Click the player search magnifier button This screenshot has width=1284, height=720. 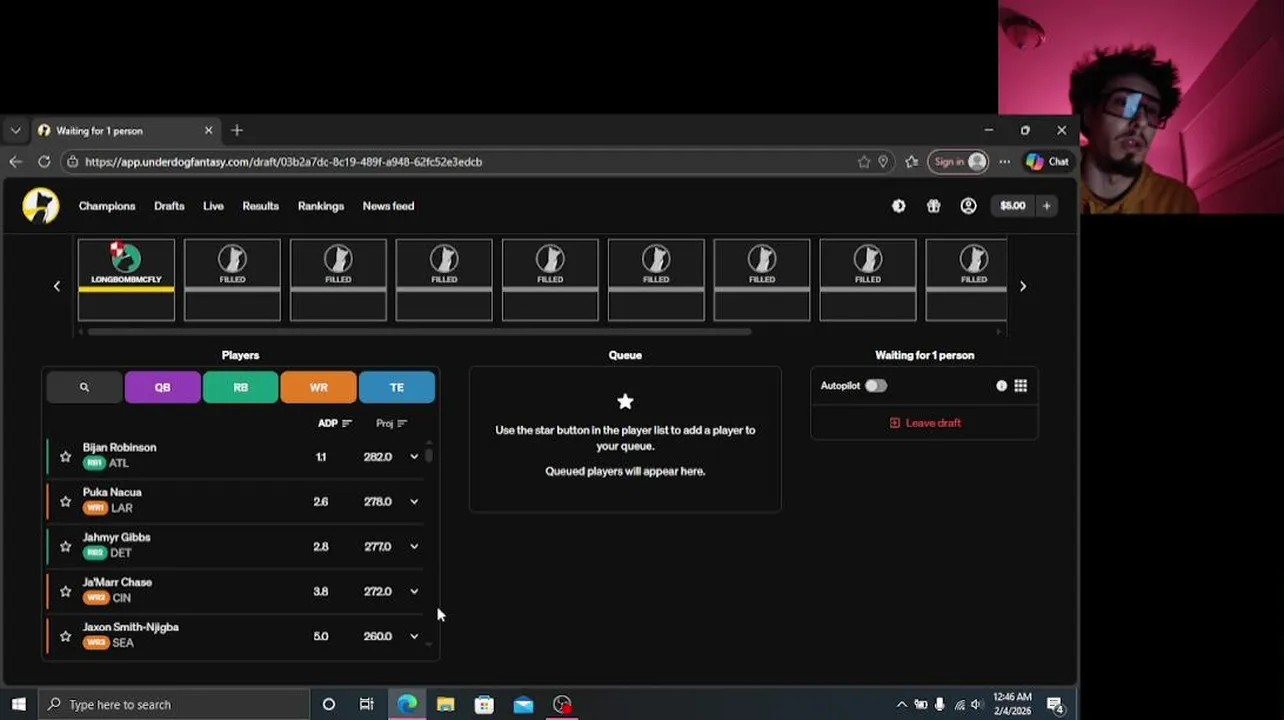click(x=84, y=387)
